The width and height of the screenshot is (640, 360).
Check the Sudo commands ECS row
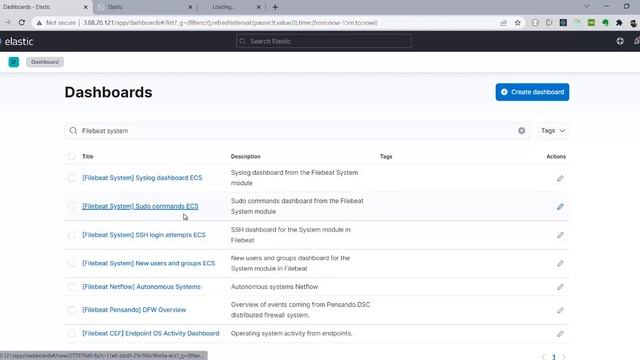point(72,206)
